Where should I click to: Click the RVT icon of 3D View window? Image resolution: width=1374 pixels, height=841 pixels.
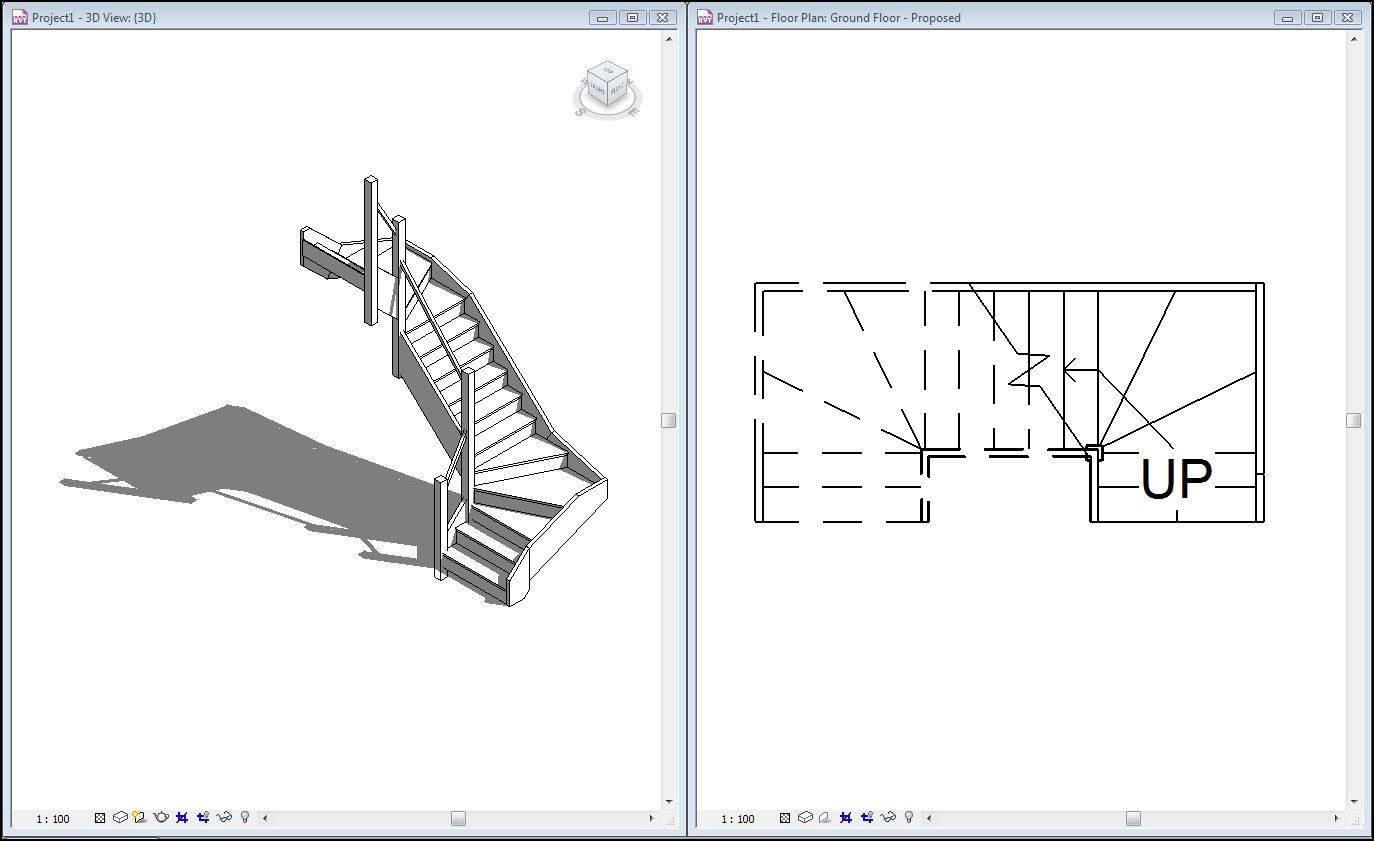point(20,17)
